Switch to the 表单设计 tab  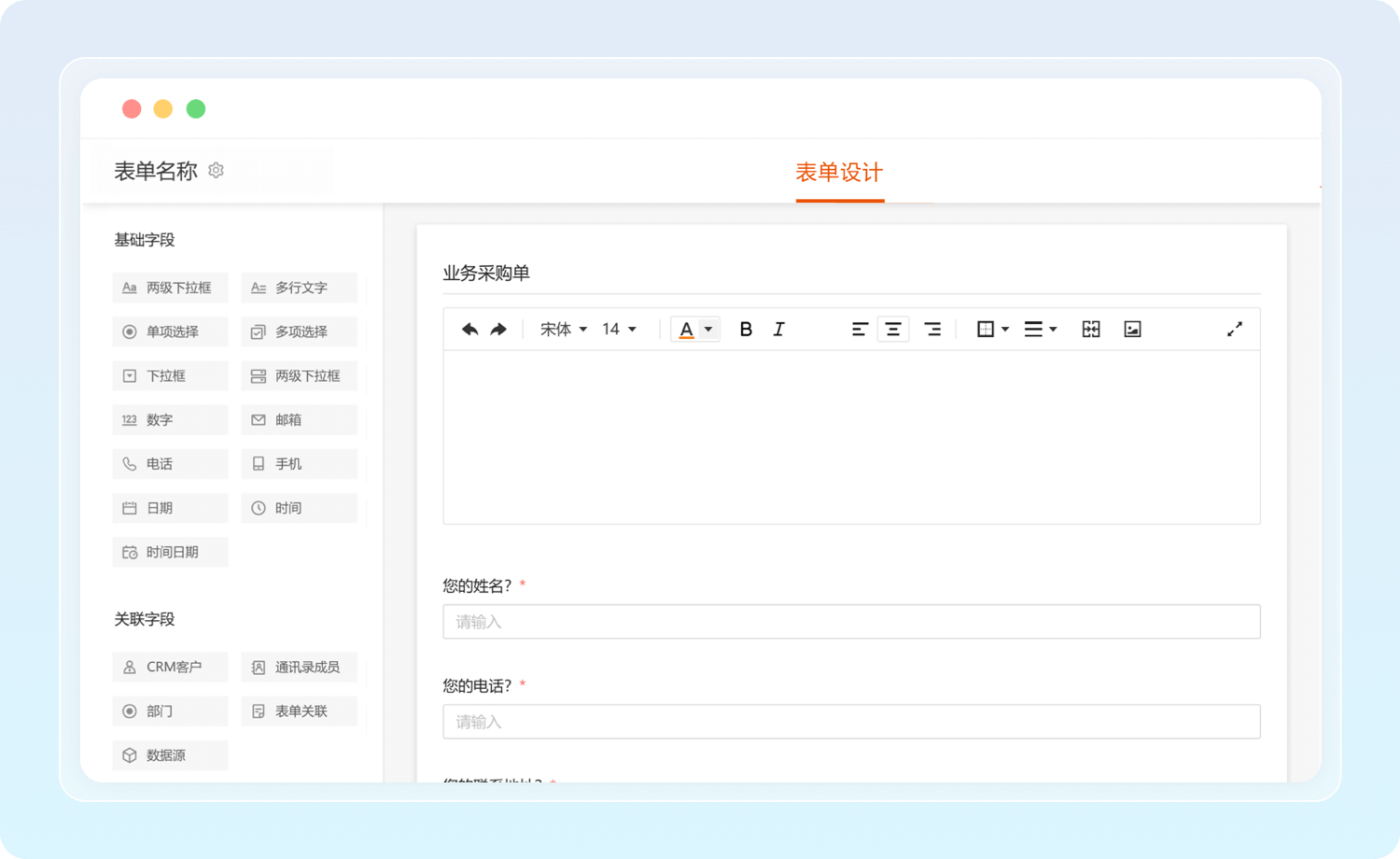[x=839, y=173]
